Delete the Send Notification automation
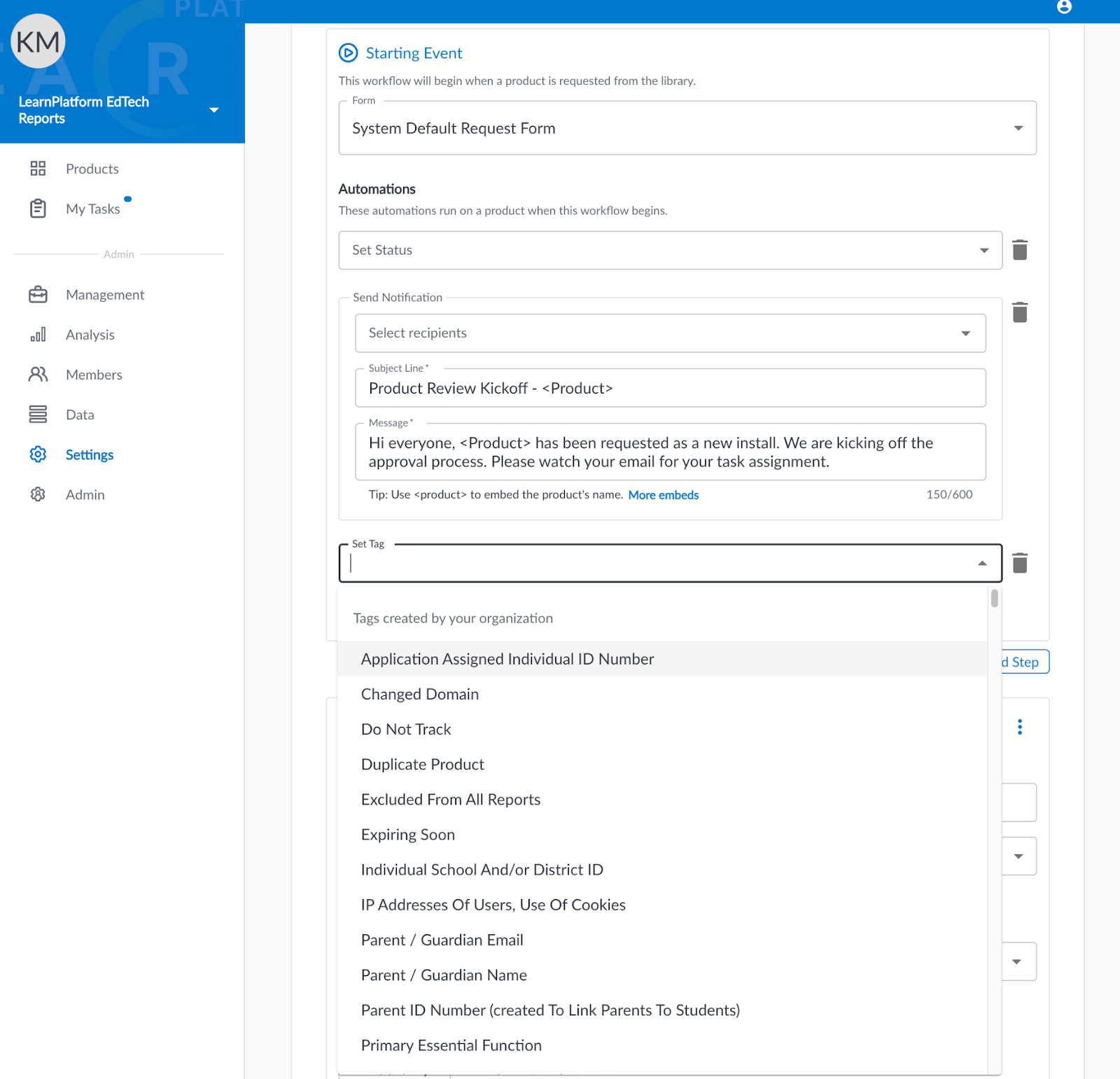Viewport: 1120px width, 1079px height. tap(1020, 312)
